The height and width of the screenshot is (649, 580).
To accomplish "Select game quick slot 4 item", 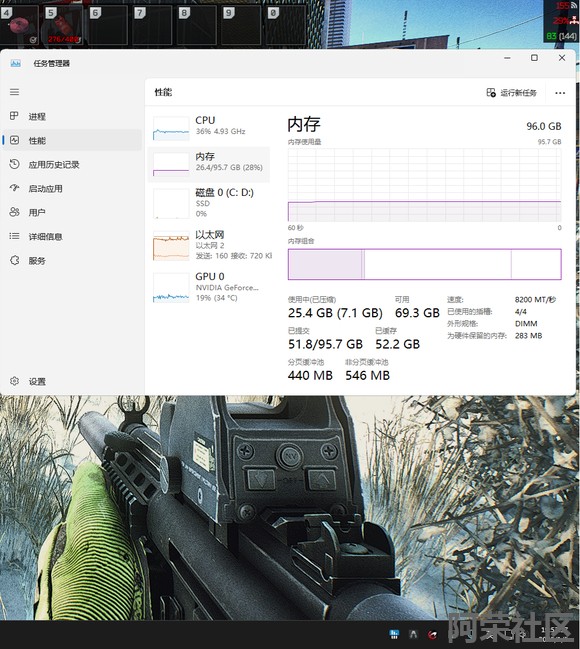I will tap(19, 25).
